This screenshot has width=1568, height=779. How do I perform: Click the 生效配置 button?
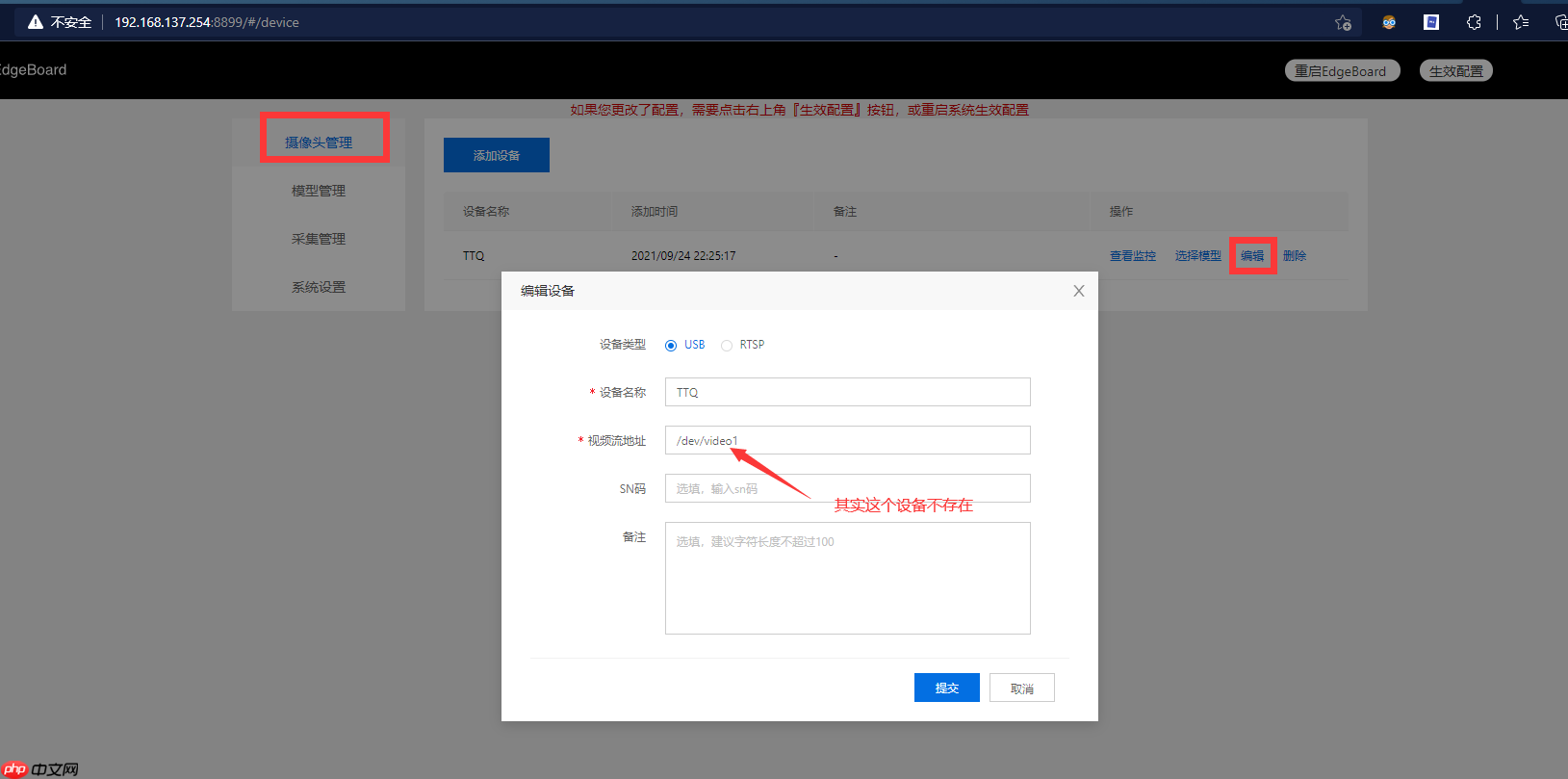(x=1455, y=70)
